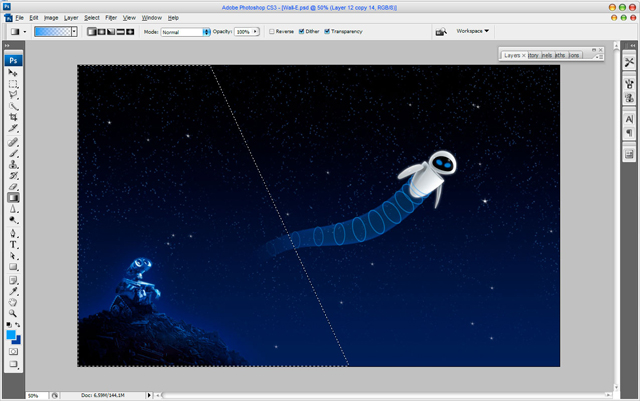
Task: Select the Zoom tool
Action: (x=13, y=314)
